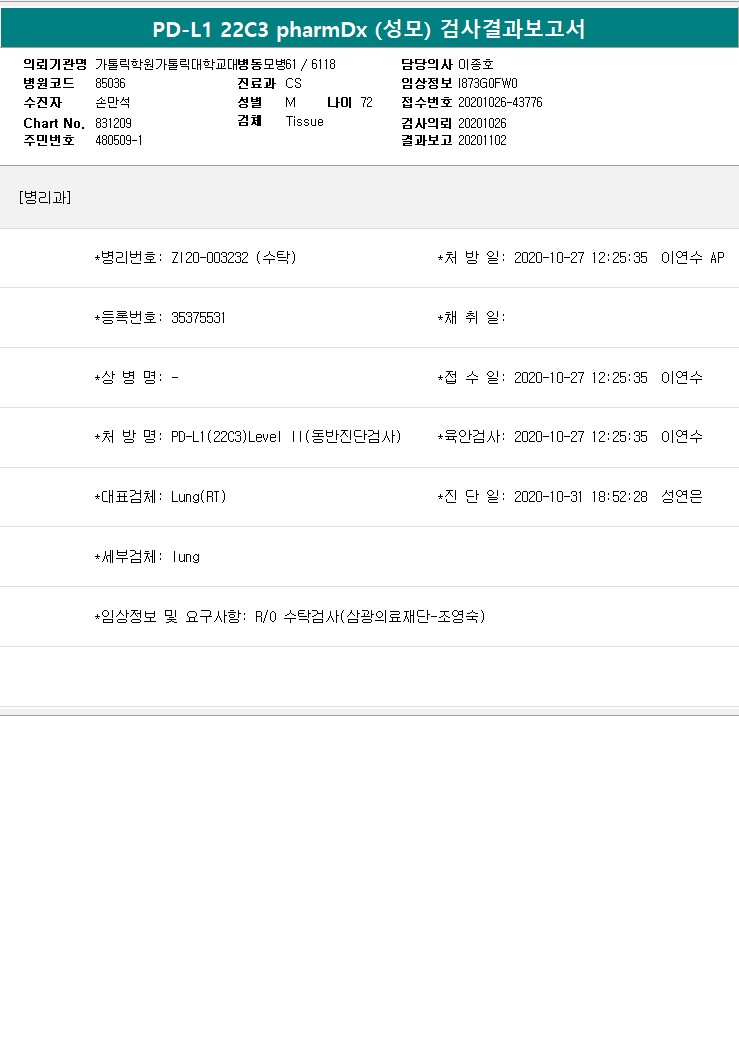
Task: Click the '*상 병 명: -' row
Action: (137, 377)
